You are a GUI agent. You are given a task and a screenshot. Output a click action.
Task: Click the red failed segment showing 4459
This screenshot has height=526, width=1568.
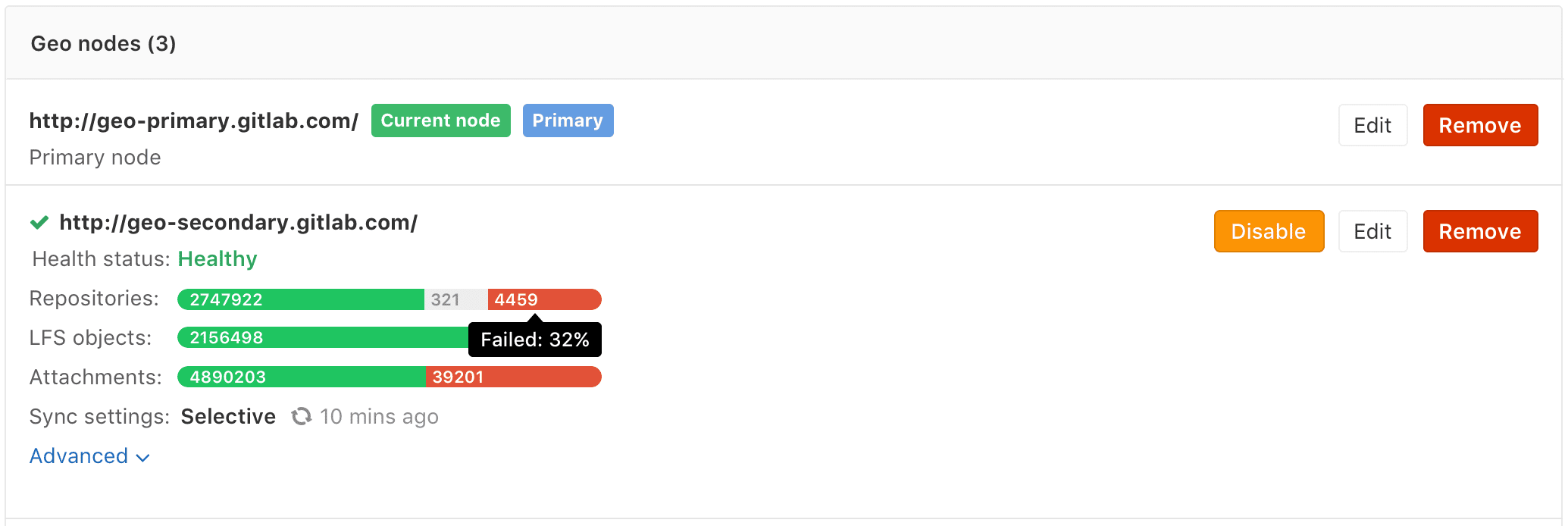click(x=544, y=299)
